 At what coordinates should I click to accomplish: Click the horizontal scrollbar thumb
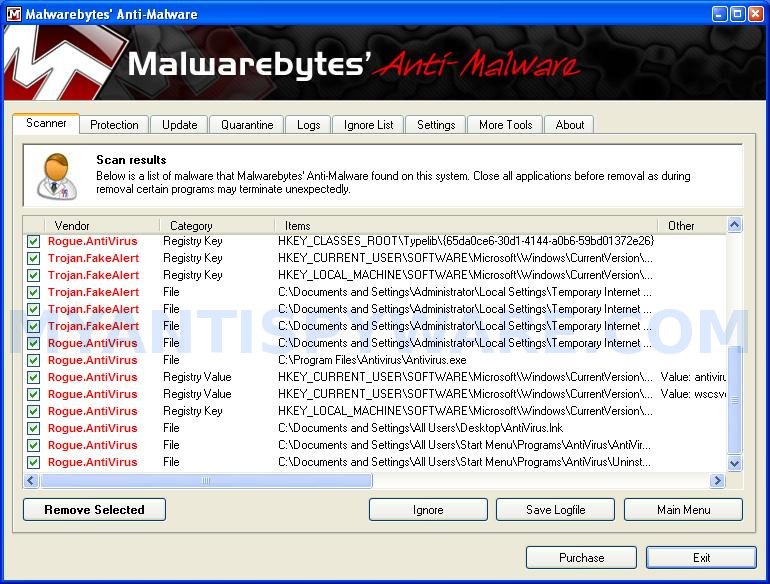tap(206, 480)
